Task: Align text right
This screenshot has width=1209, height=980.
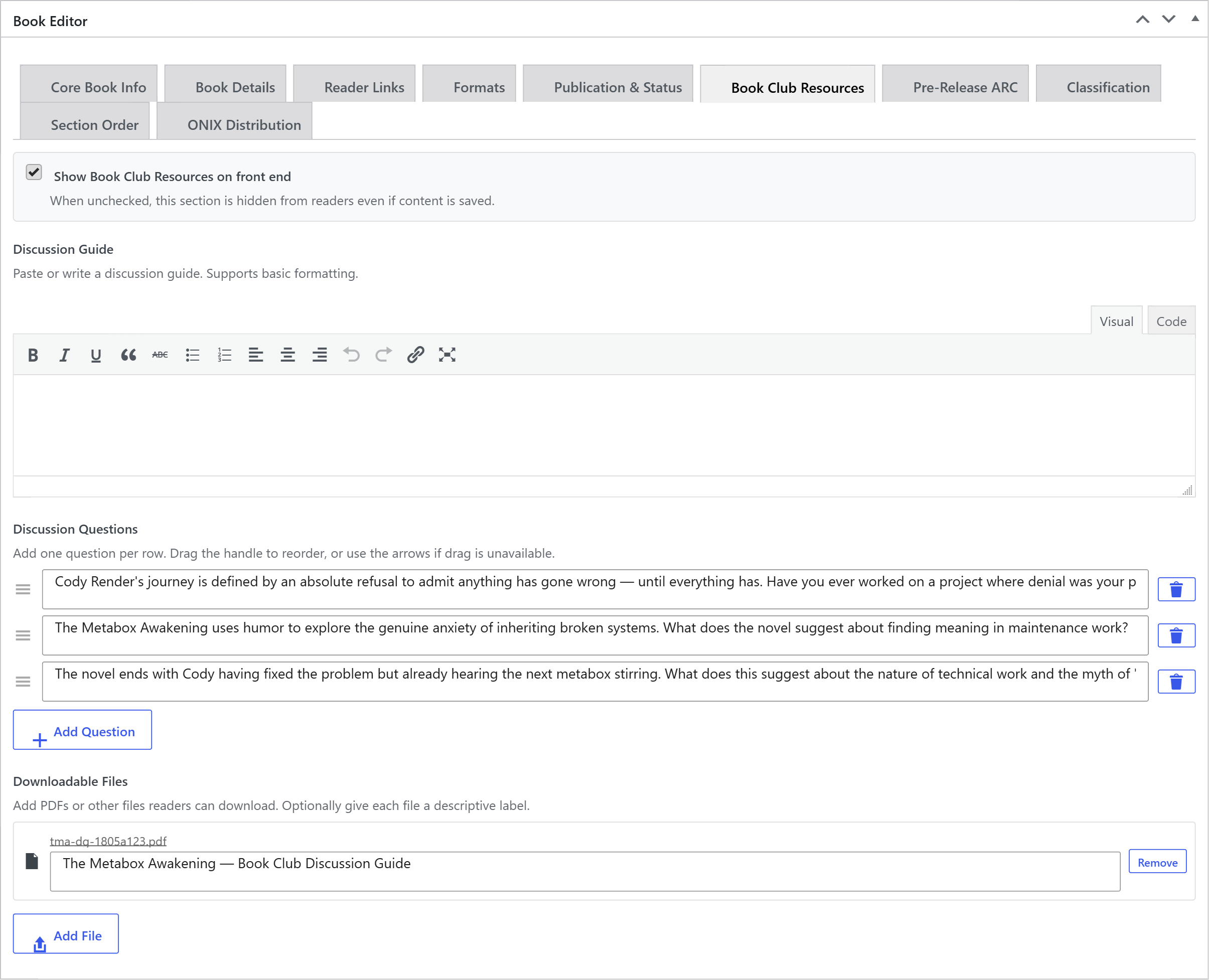Action: 320,355
